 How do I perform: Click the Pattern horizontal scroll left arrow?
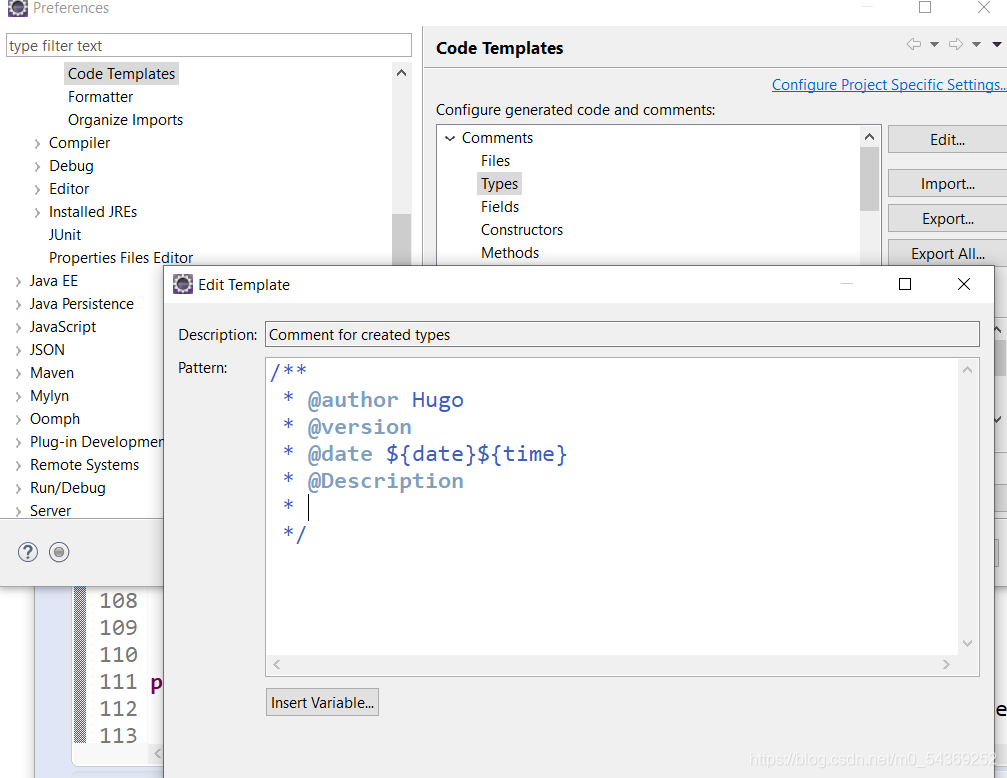[277, 664]
